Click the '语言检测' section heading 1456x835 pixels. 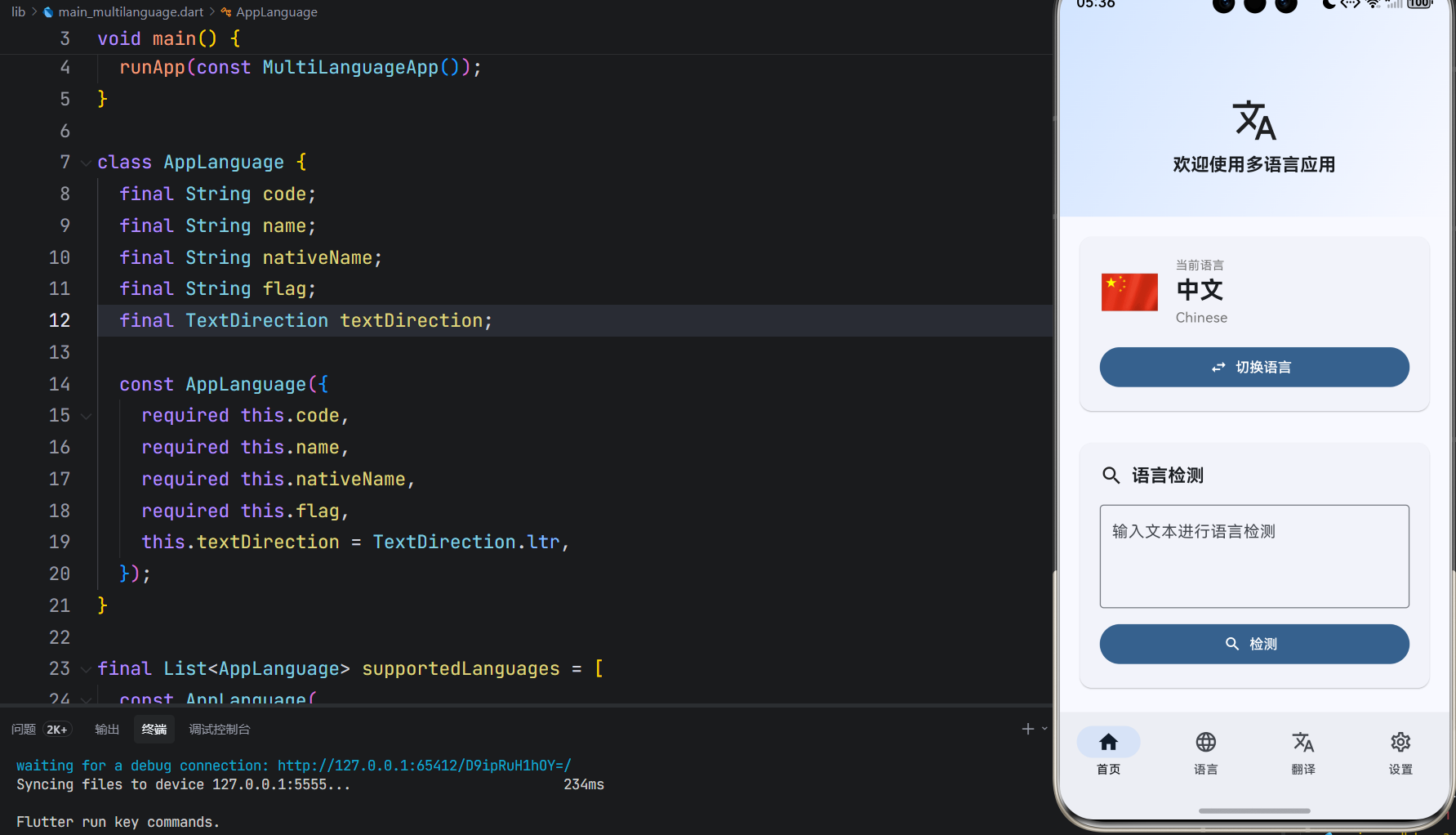coord(1168,476)
